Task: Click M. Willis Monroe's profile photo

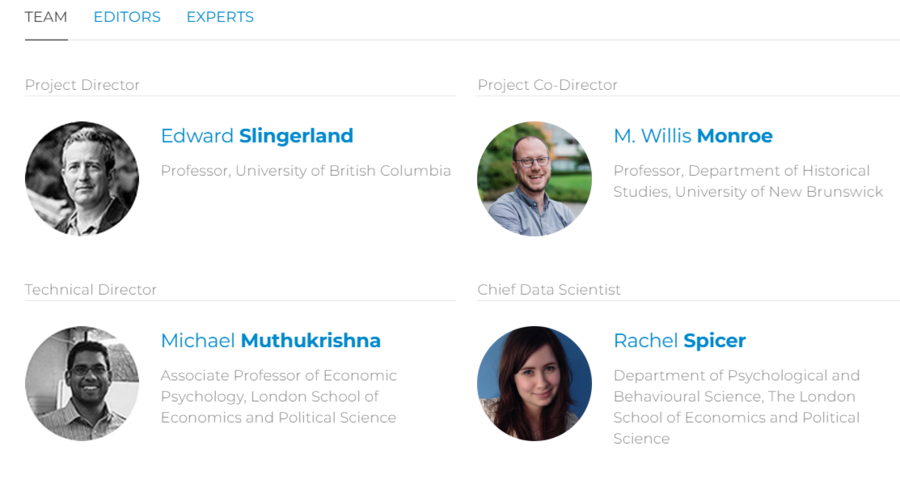Action: [x=534, y=179]
